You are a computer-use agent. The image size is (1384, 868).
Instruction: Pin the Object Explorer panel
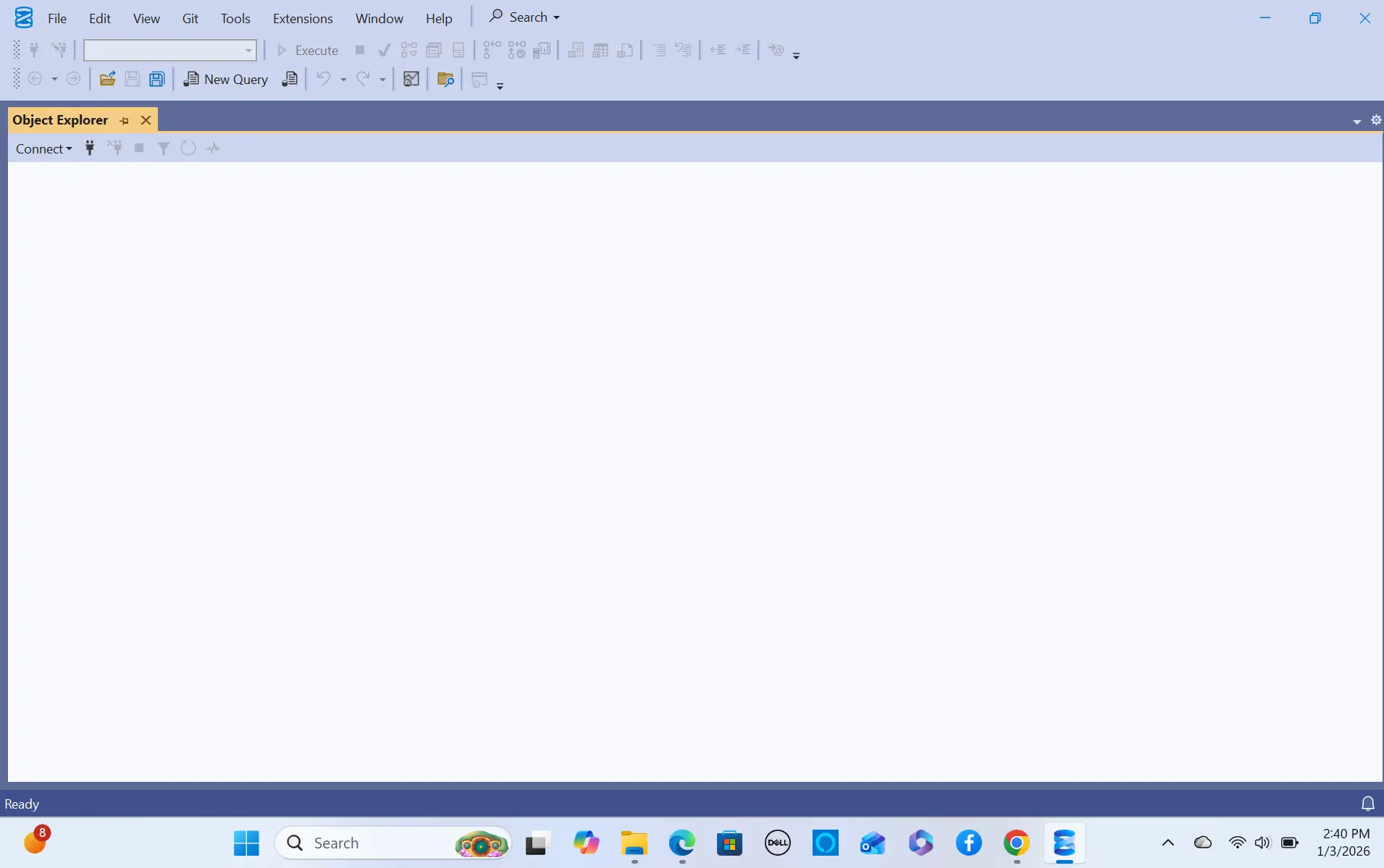[x=125, y=121]
